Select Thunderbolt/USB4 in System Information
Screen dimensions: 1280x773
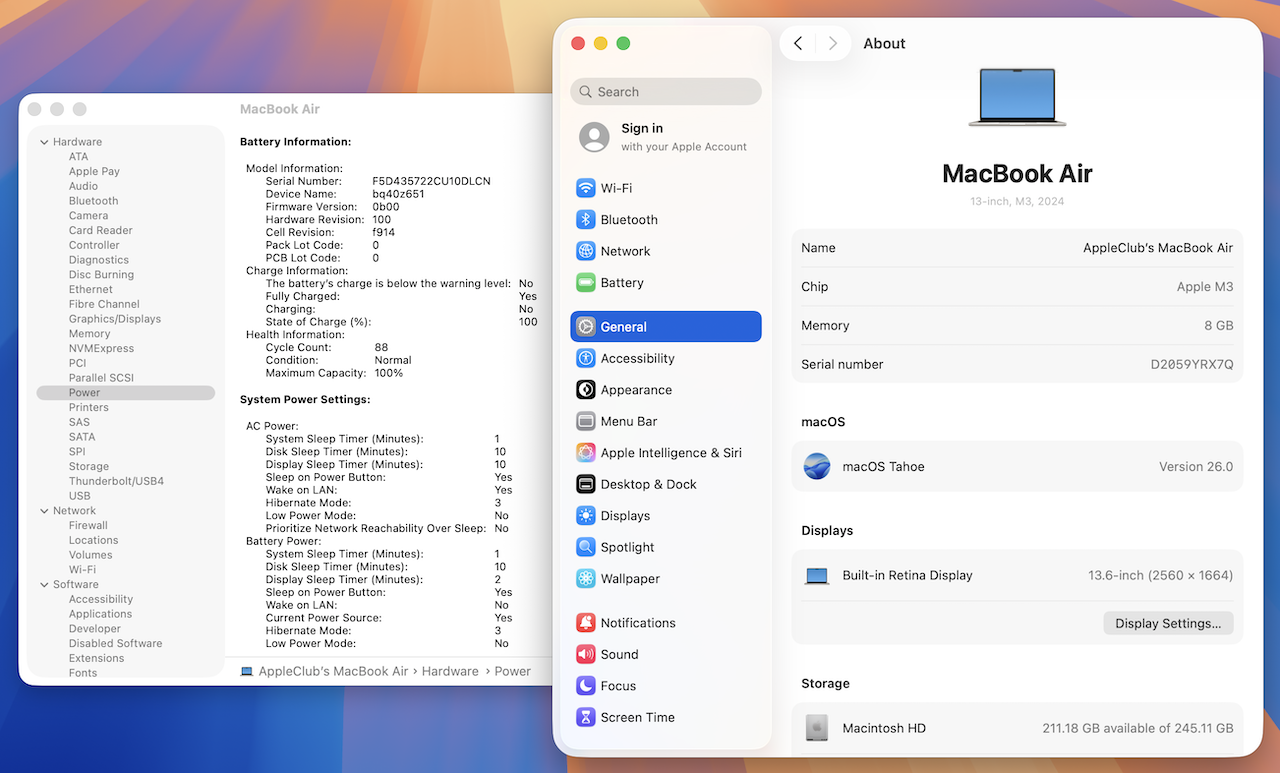tap(116, 481)
